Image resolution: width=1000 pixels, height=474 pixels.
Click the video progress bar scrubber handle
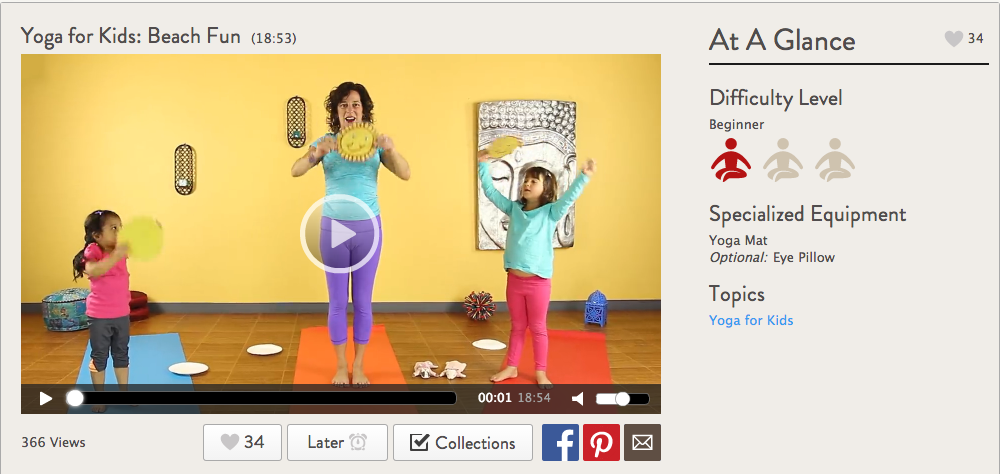[x=75, y=398]
